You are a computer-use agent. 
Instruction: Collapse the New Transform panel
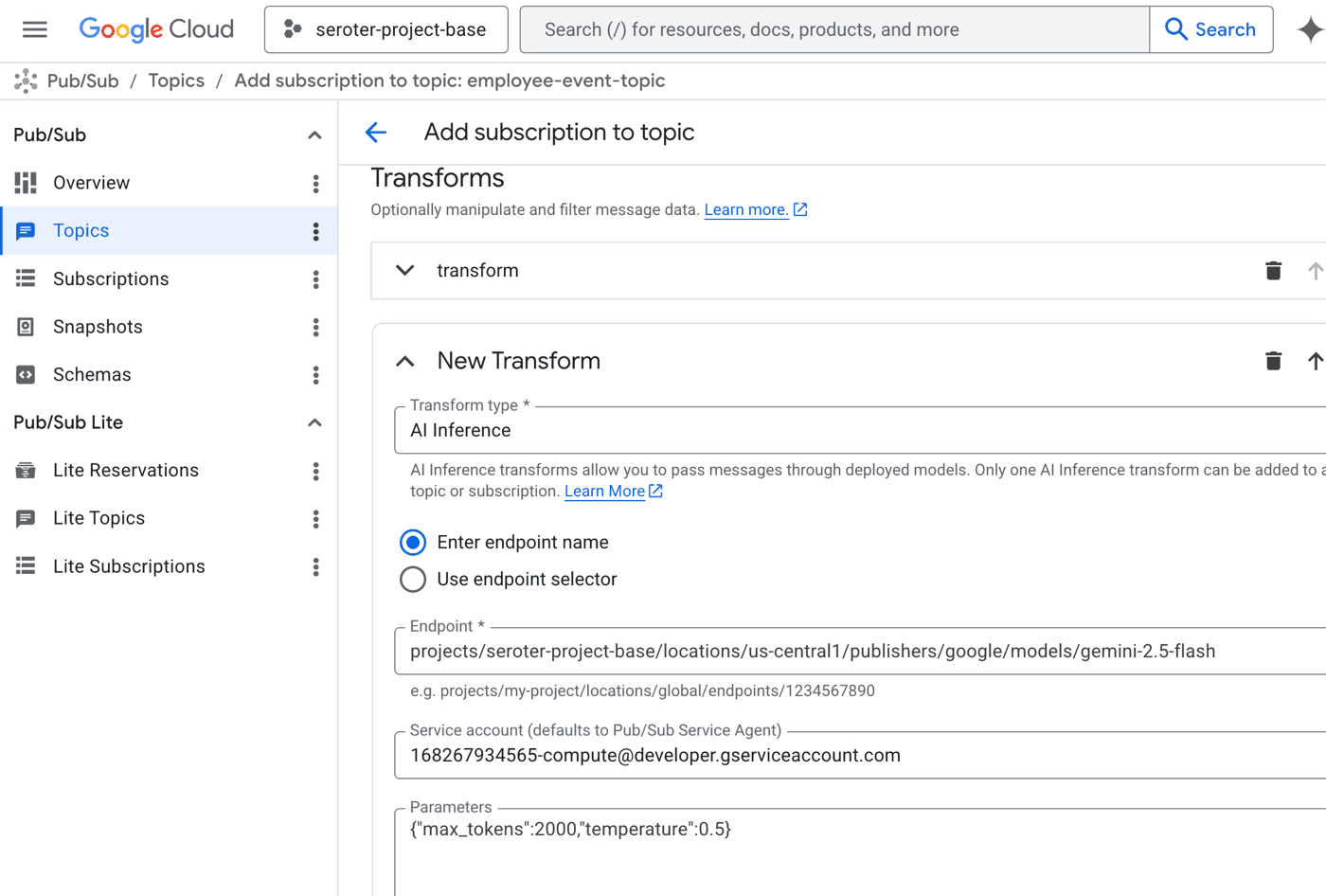pyautogui.click(x=405, y=361)
